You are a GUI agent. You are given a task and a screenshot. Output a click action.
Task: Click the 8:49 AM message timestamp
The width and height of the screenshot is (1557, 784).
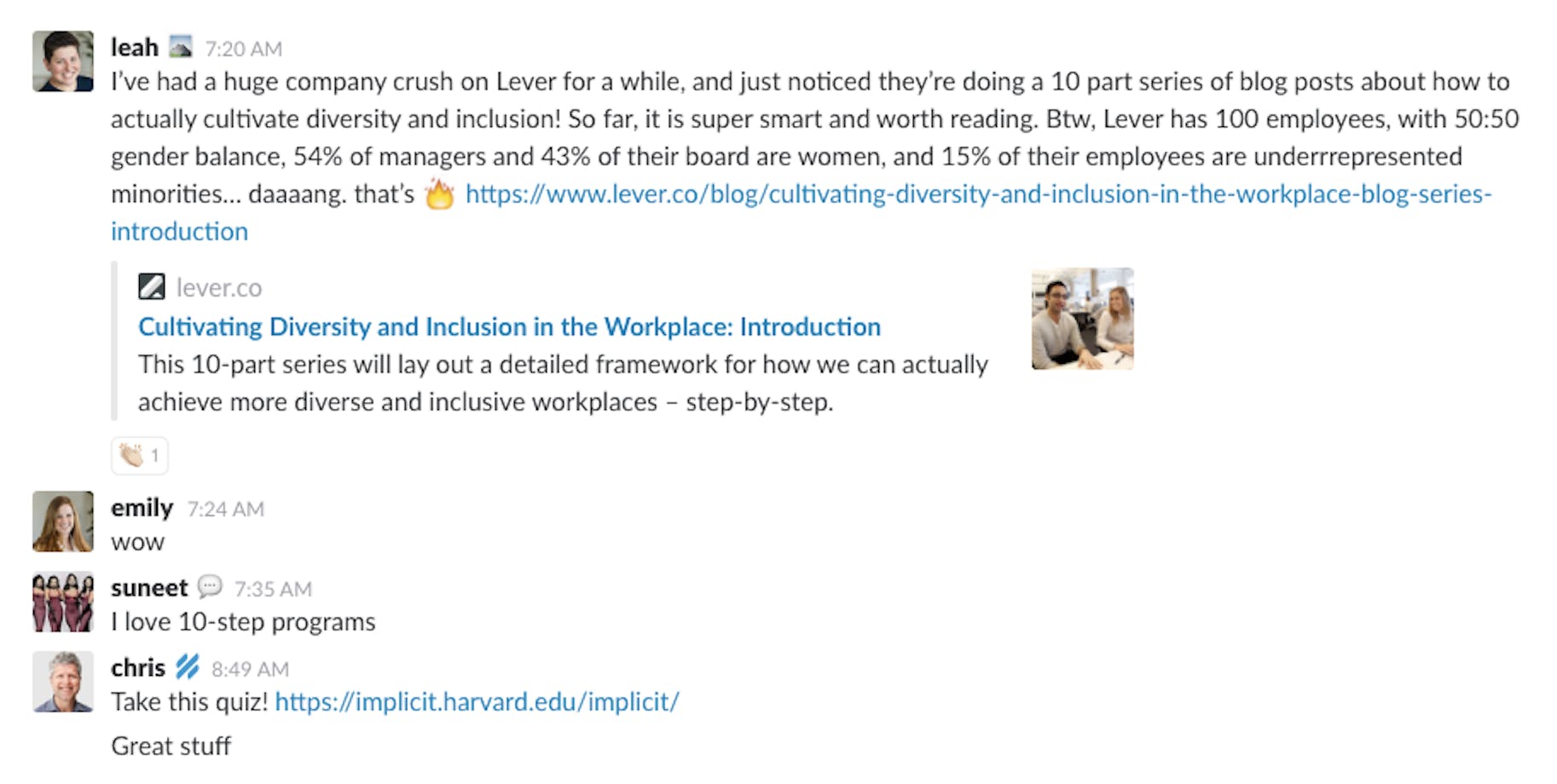(251, 669)
